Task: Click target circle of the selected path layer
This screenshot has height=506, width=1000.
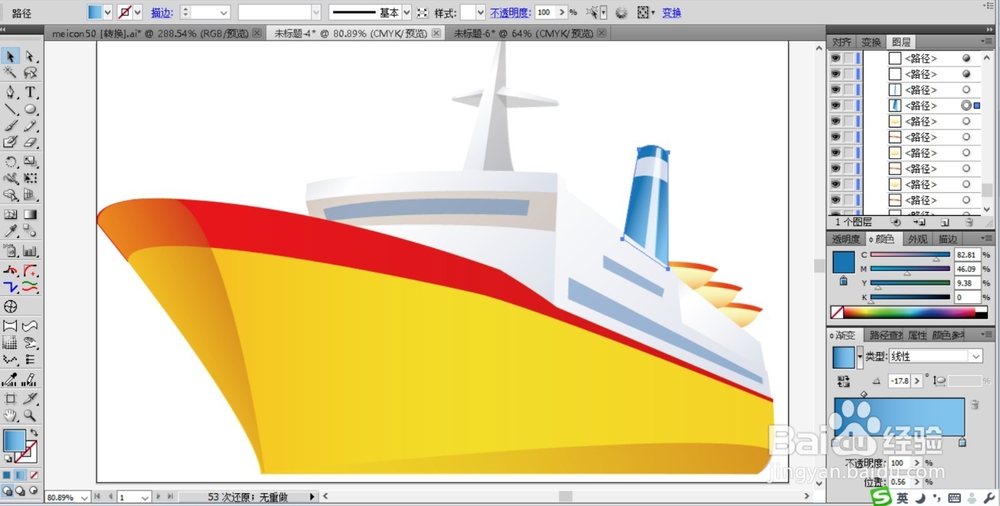Action: click(x=966, y=105)
